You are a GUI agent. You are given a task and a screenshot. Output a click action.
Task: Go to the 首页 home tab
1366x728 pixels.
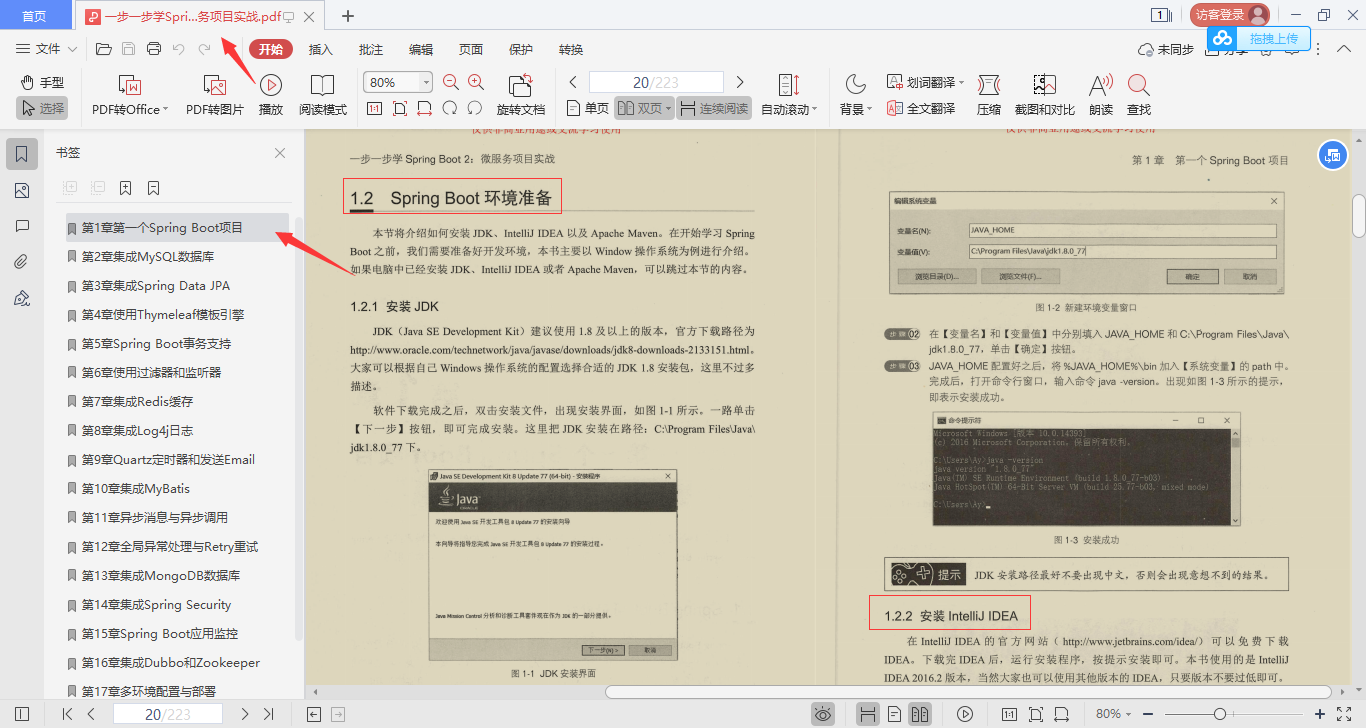point(34,15)
